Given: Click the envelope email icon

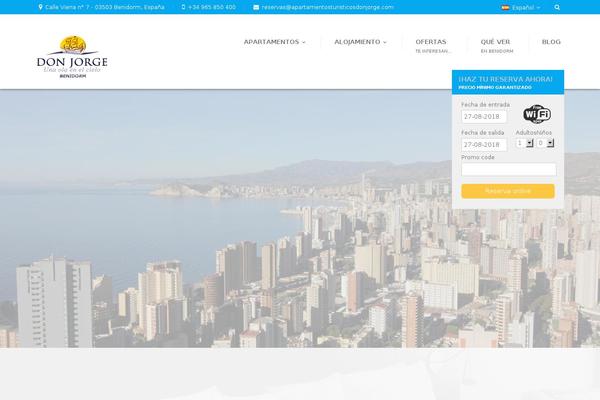Looking at the screenshot, I should [x=256, y=7].
